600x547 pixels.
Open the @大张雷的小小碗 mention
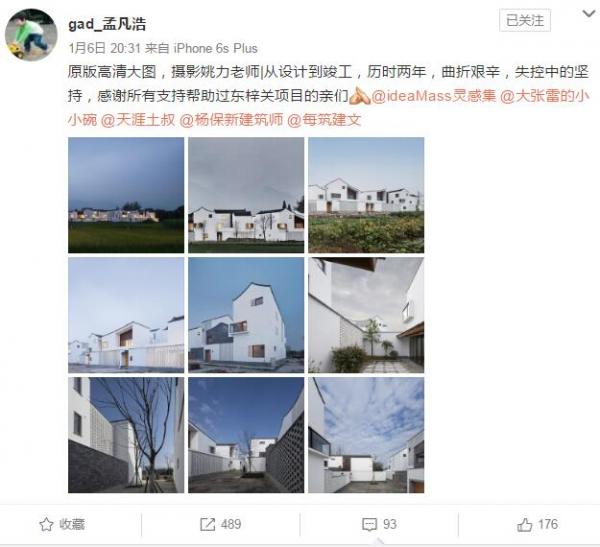pyautogui.click(x=544, y=96)
